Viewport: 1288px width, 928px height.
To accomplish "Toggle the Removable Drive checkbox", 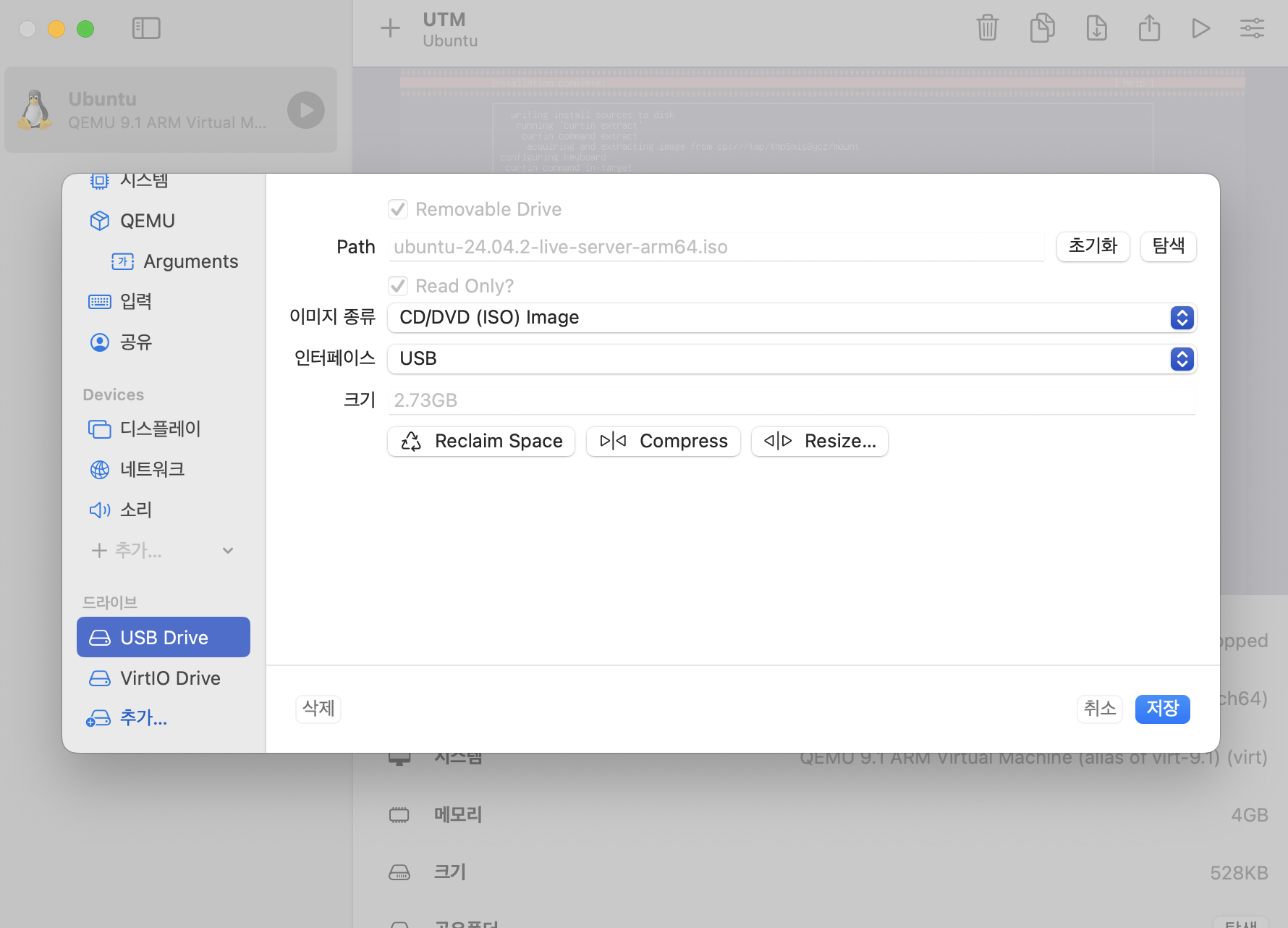I will click(x=398, y=209).
